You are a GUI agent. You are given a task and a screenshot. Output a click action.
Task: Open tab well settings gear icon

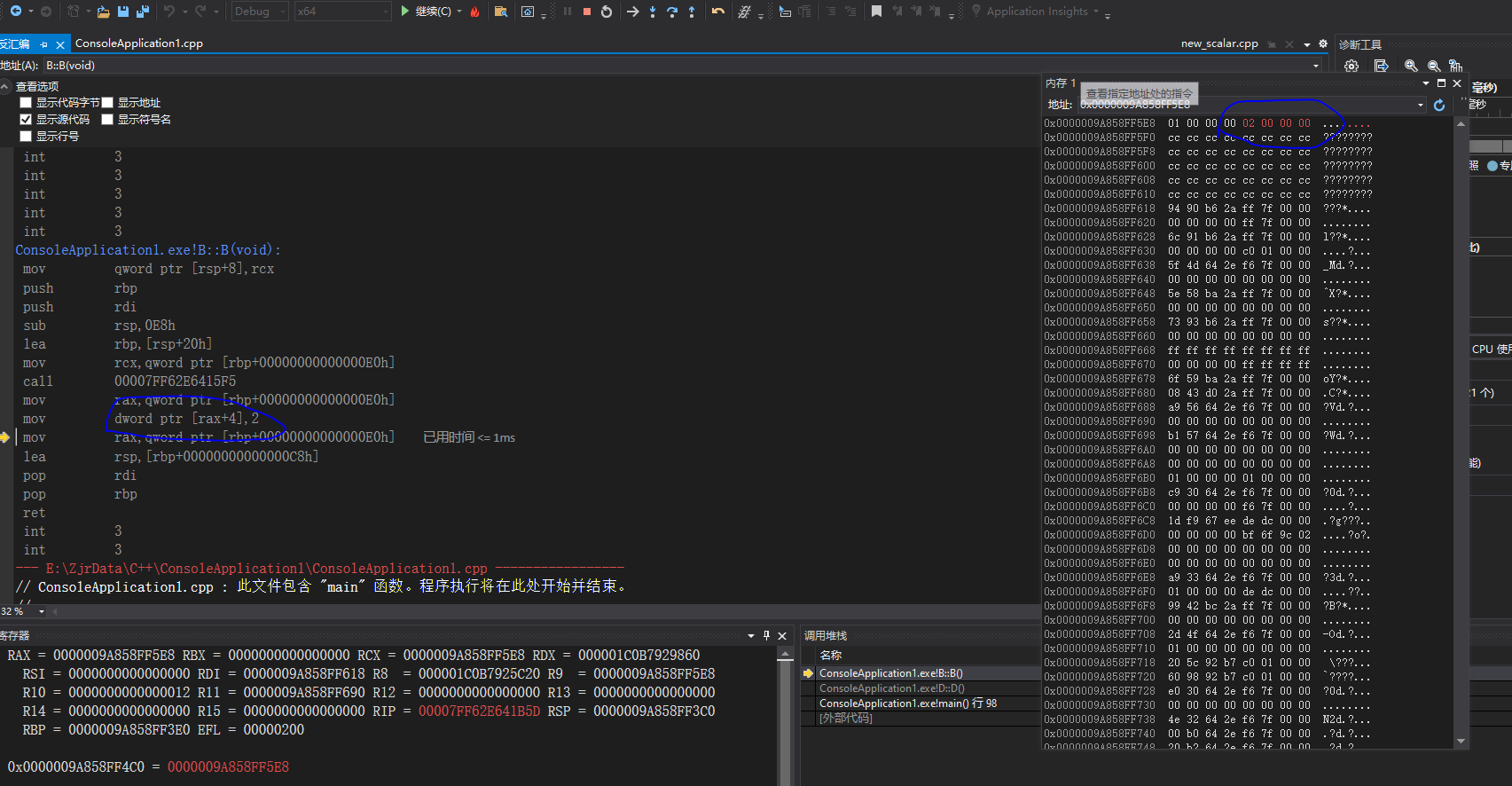tap(1323, 43)
